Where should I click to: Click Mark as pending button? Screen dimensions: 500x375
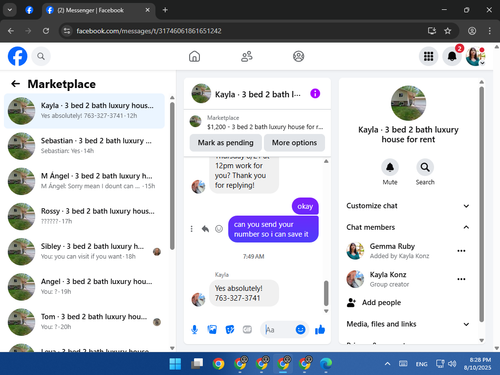(225, 143)
